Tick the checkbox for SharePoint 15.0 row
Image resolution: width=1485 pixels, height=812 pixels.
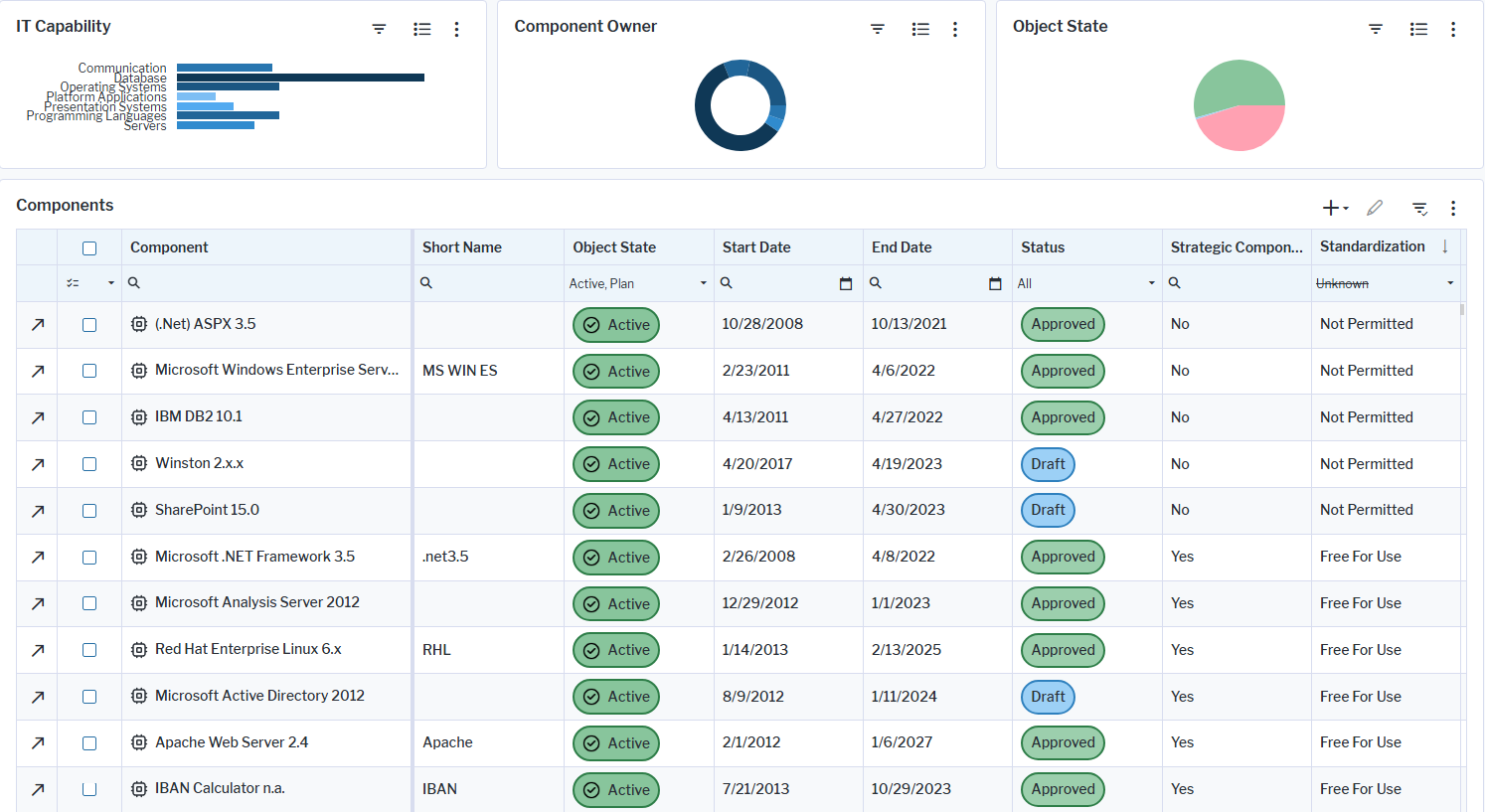coord(89,511)
